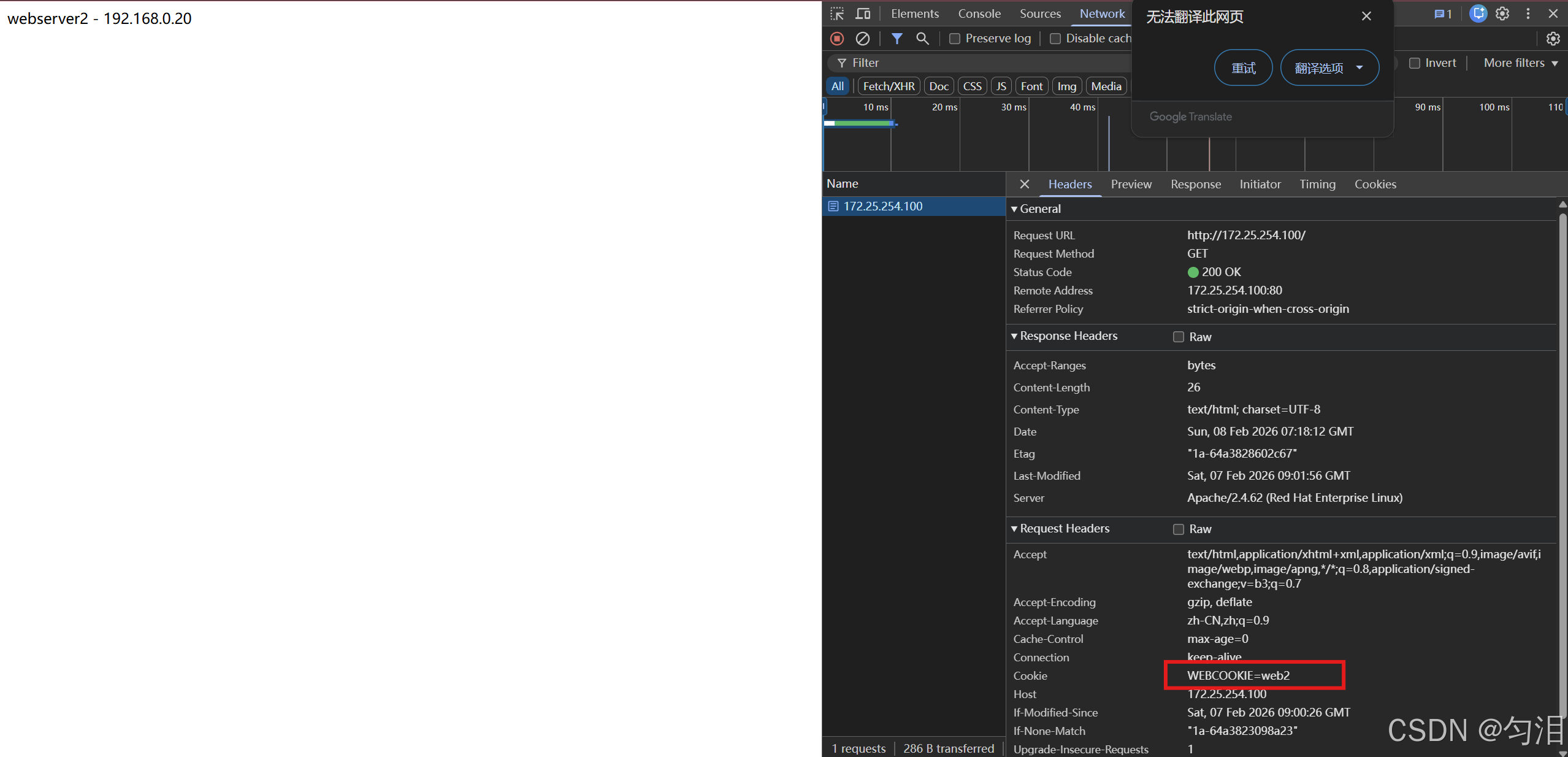Open the More filters dropdown
This screenshot has width=1568, height=757.
point(1520,63)
